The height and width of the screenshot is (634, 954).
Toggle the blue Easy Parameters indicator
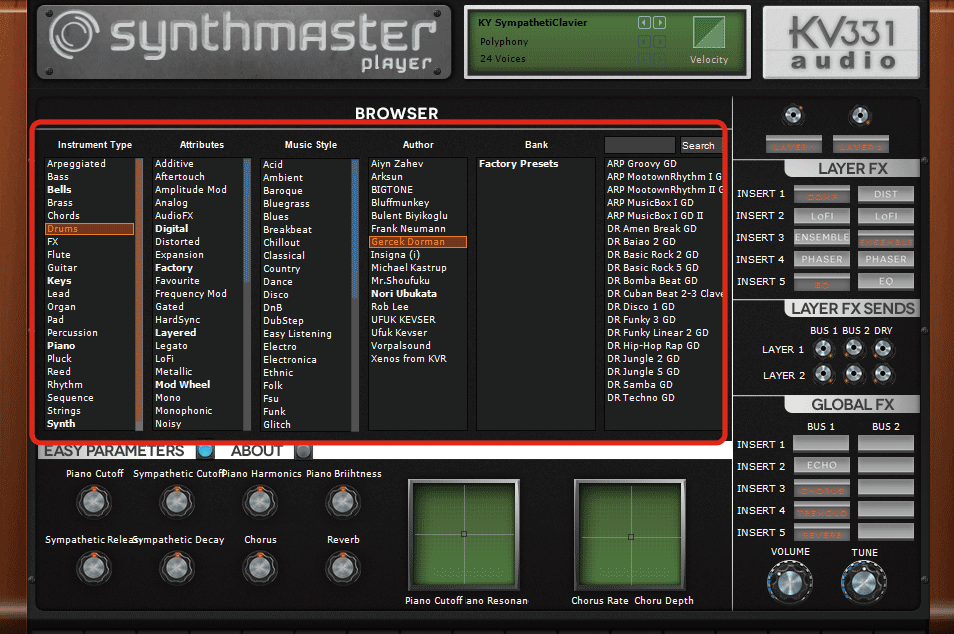click(205, 451)
